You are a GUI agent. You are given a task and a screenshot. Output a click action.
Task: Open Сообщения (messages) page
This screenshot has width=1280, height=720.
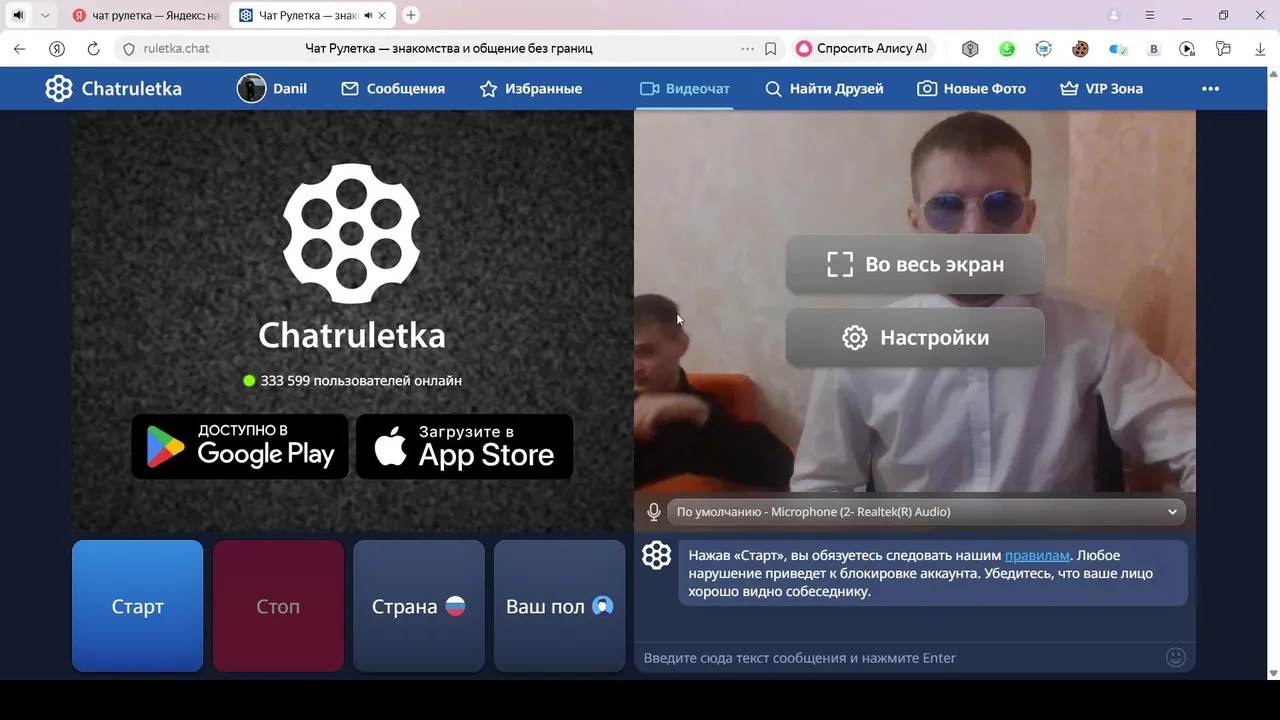point(393,88)
